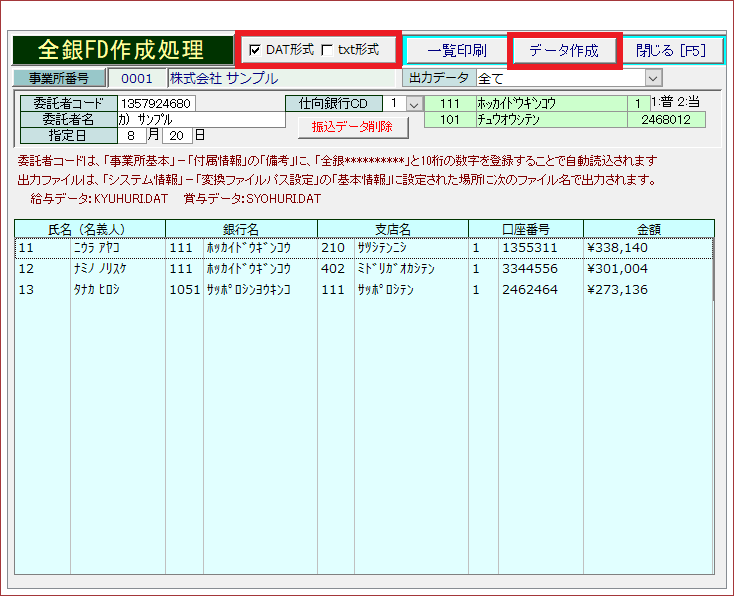Click the 金額 column header
This screenshot has height=596, width=734.
click(x=648, y=228)
